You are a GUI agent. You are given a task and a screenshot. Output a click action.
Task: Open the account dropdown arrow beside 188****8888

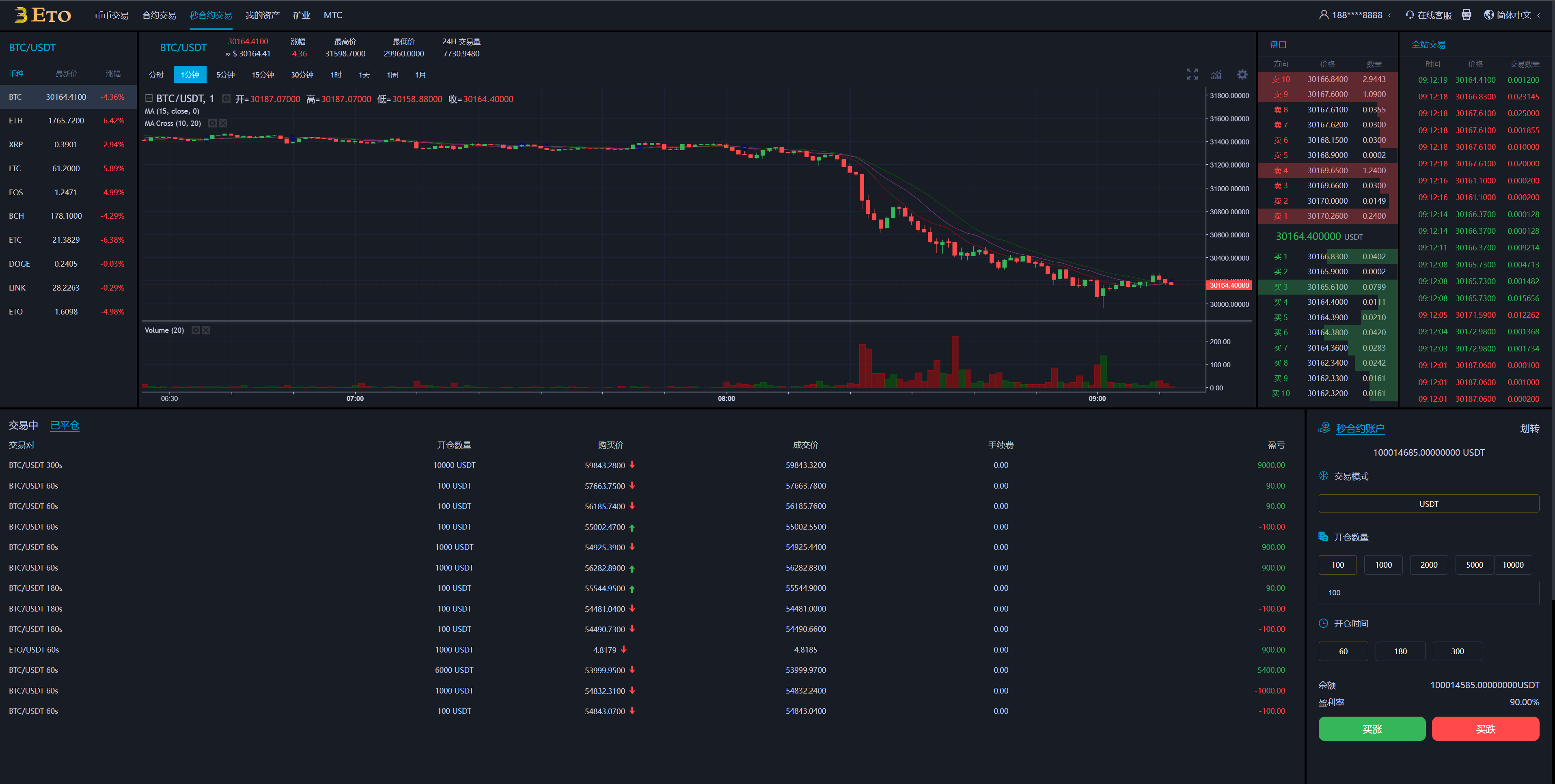point(1391,15)
